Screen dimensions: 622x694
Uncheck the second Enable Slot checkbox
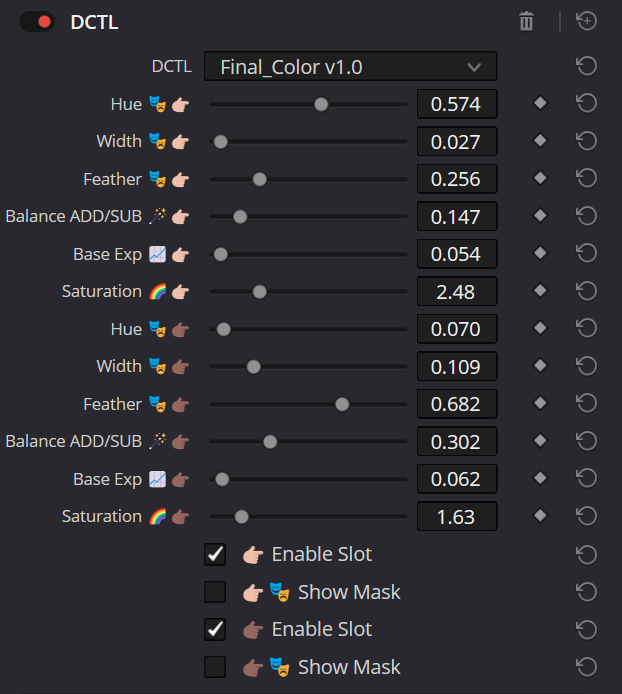pos(215,629)
